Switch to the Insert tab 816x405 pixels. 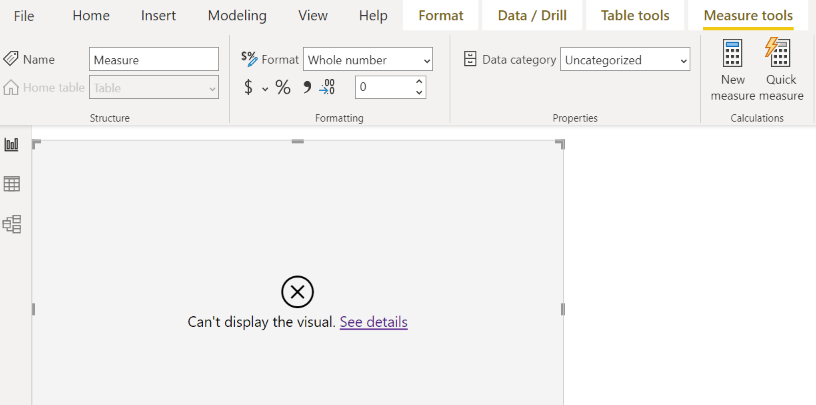[158, 16]
